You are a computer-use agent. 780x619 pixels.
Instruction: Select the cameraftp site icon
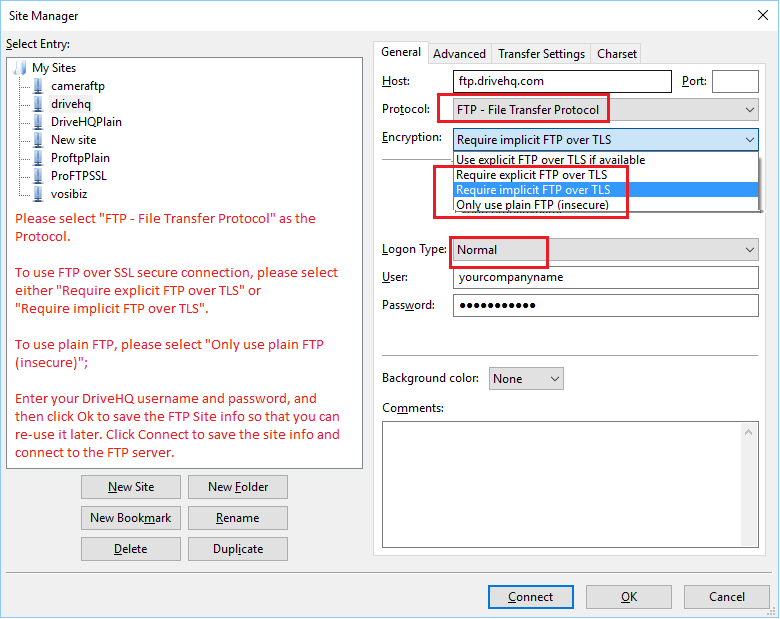pos(38,86)
